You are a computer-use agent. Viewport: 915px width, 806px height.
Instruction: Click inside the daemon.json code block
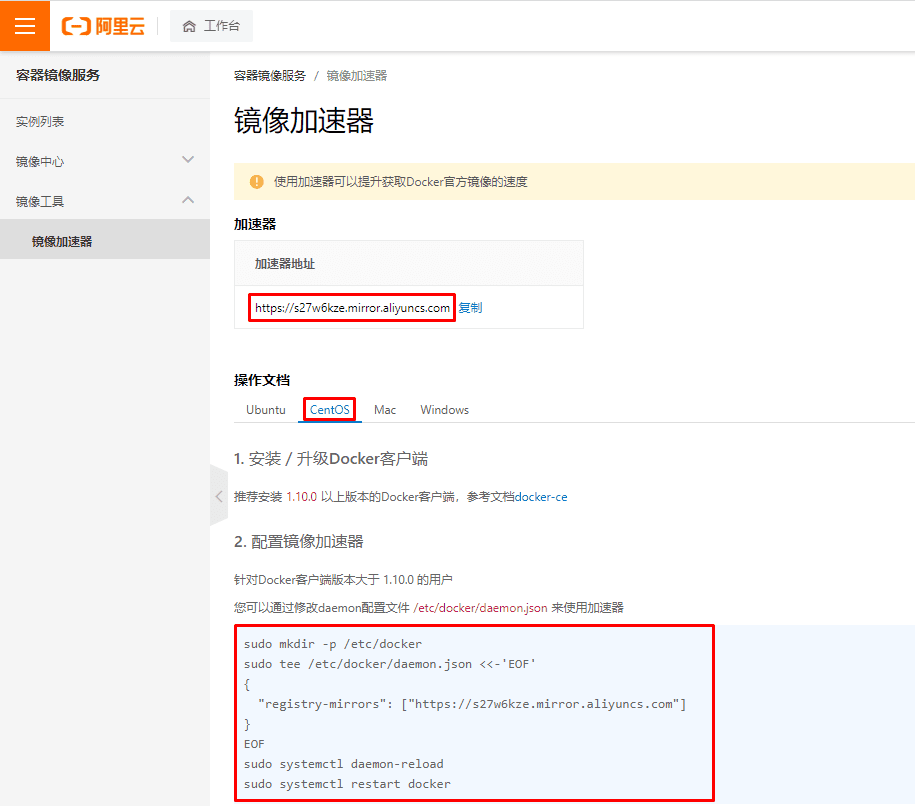point(474,713)
